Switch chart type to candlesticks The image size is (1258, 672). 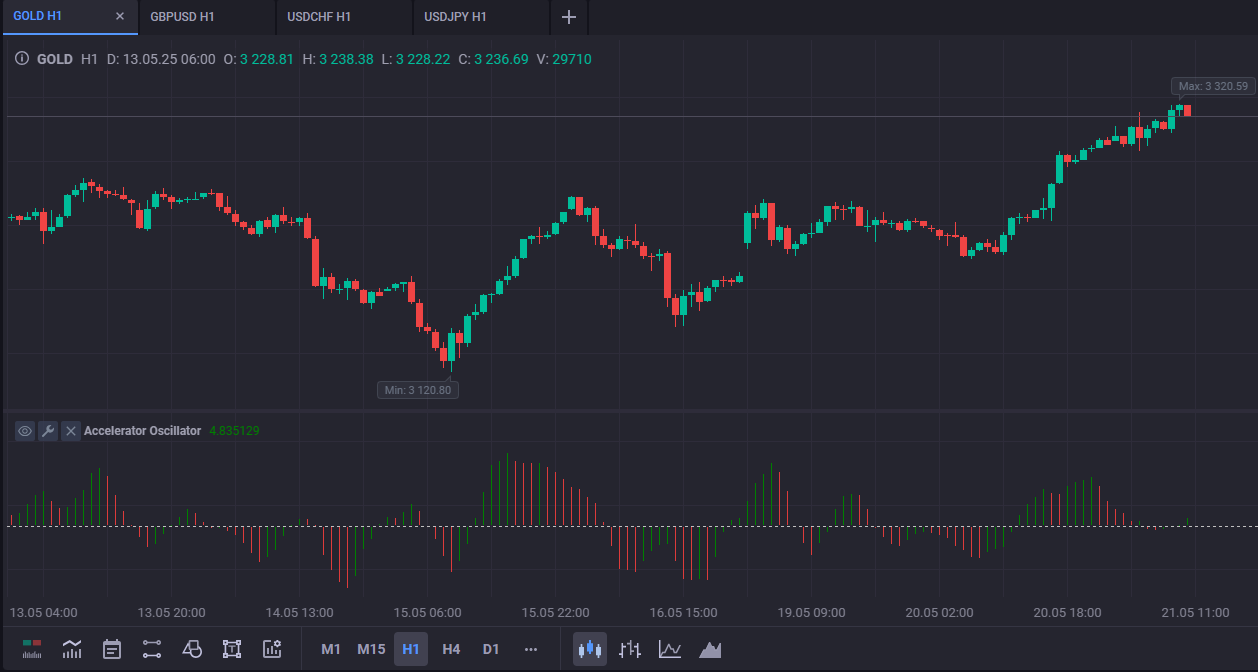[590, 649]
